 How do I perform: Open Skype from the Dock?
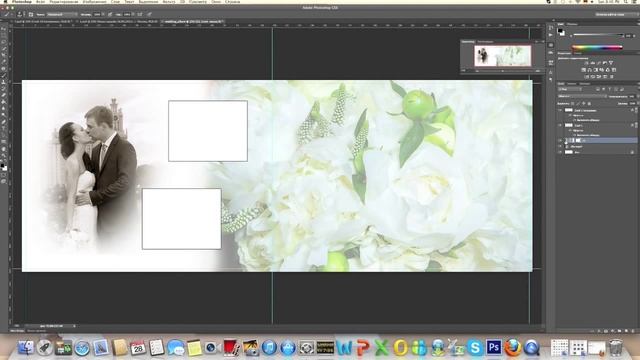(475, 347)
